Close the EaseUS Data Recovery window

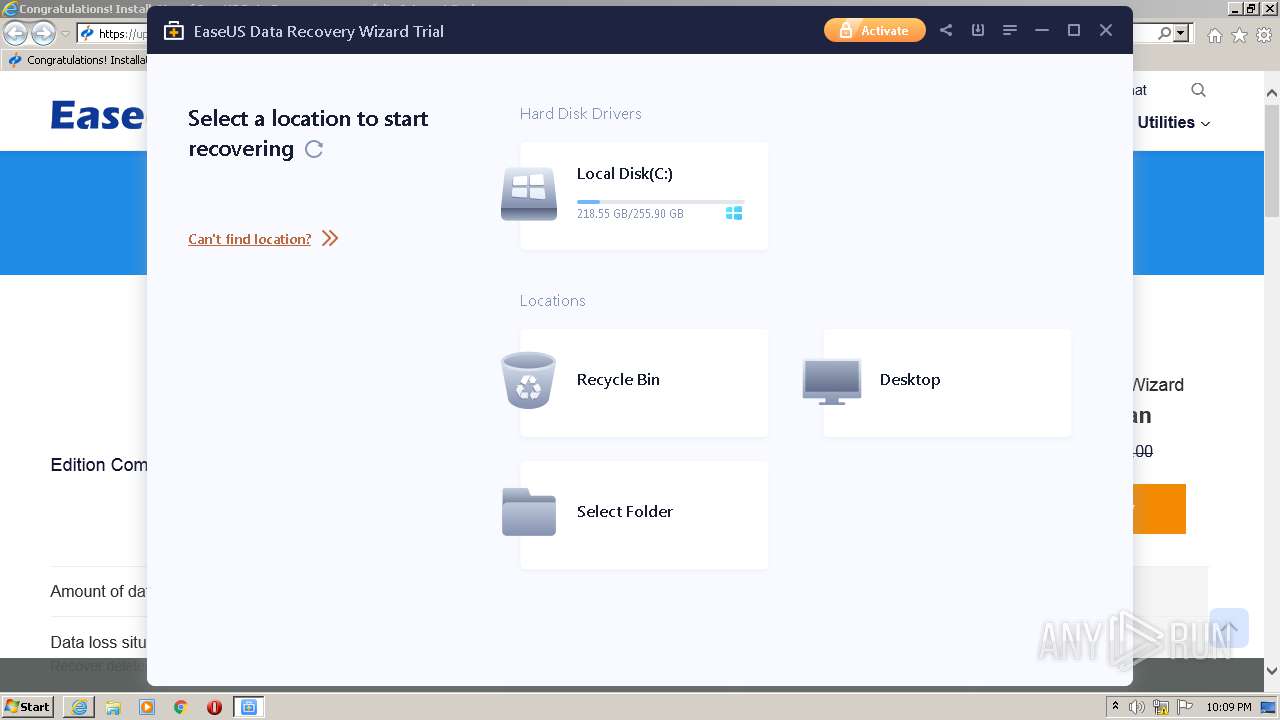pos(1106,31)
